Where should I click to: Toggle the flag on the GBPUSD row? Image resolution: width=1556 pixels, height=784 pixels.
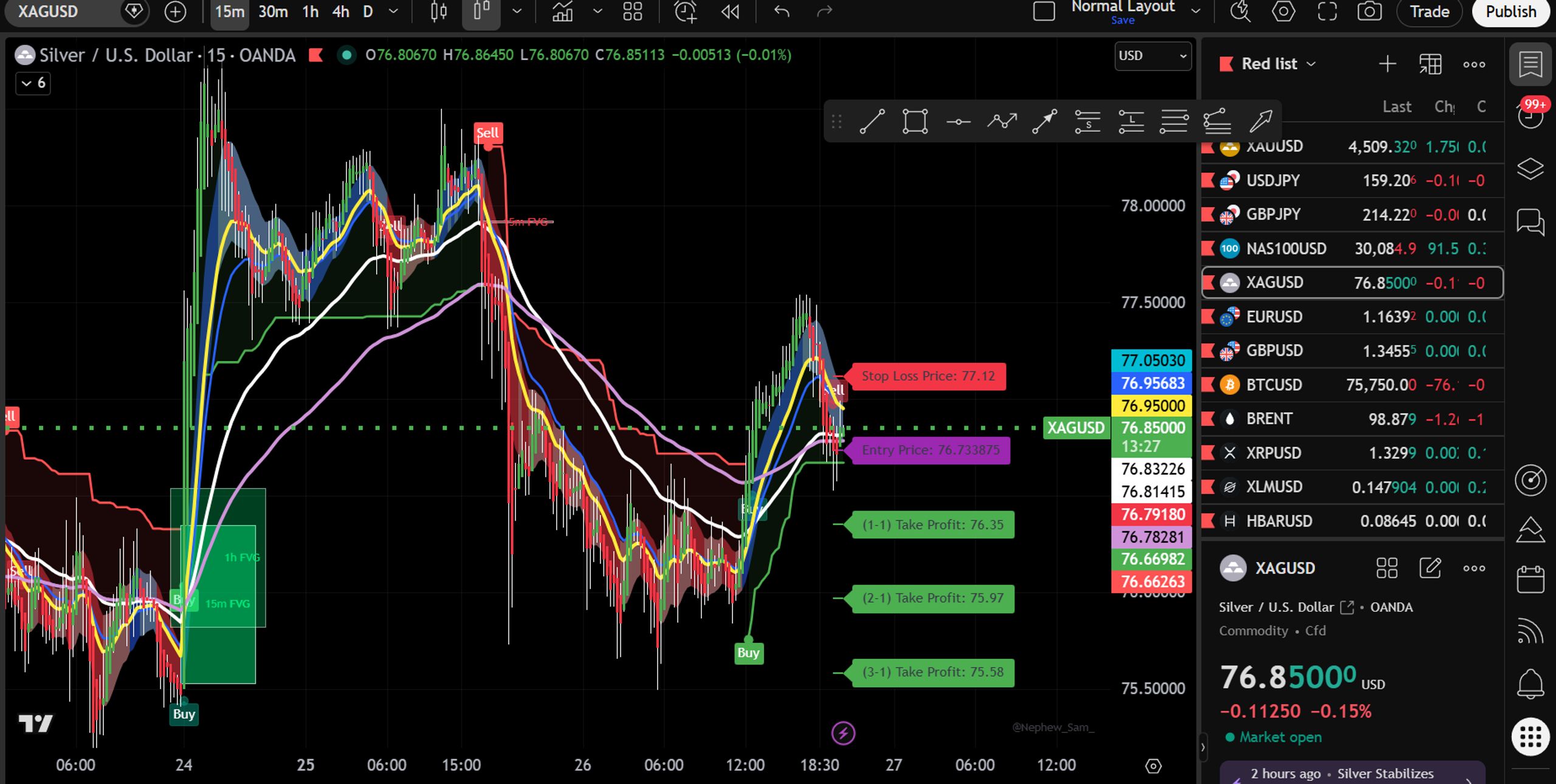click(1208, 351)
